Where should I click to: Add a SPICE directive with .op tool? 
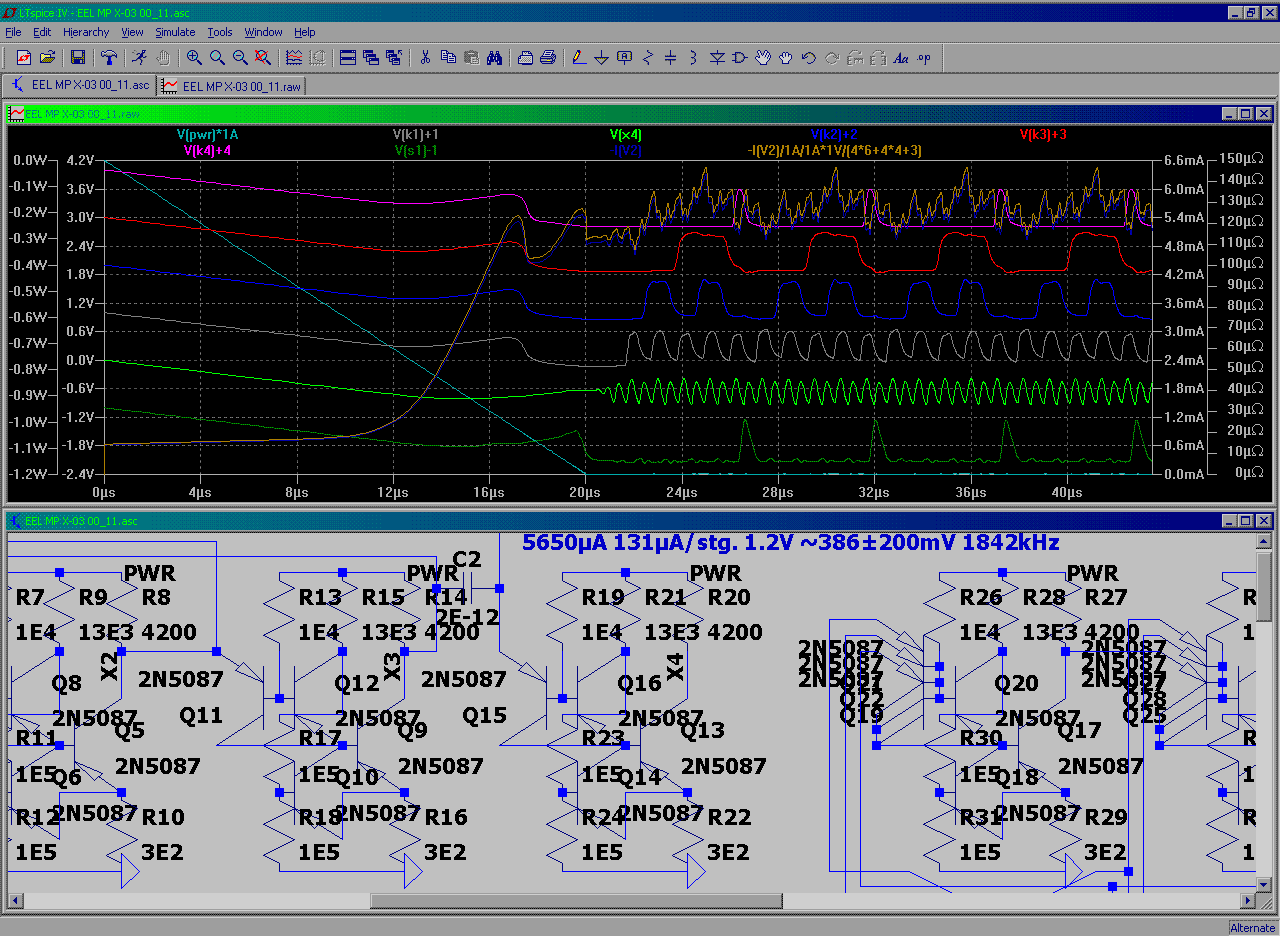click(922, 57)
